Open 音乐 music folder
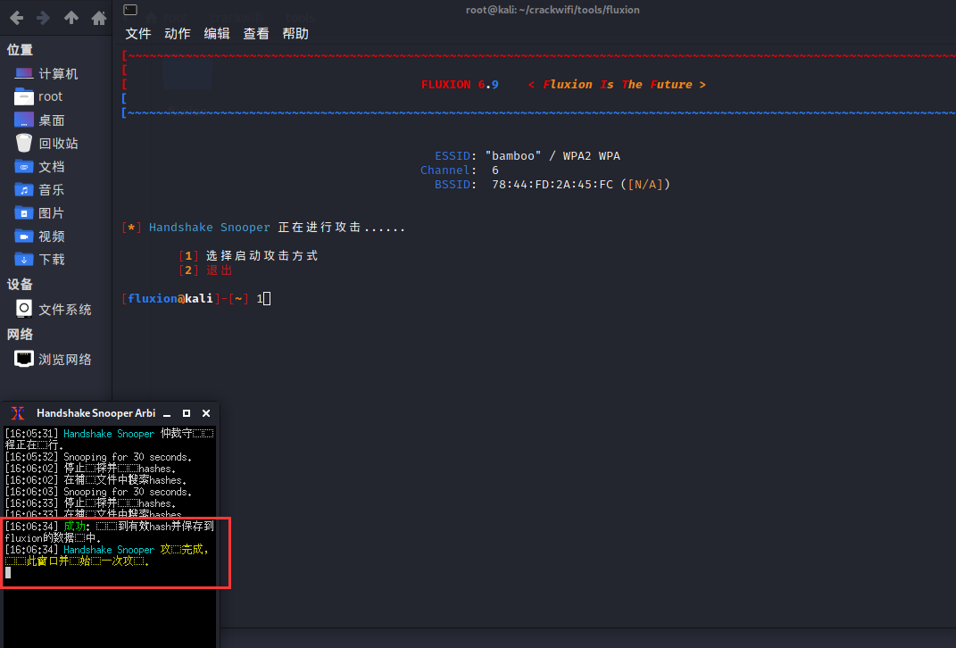This screenshot has height=649, width=956. point(40,190)
